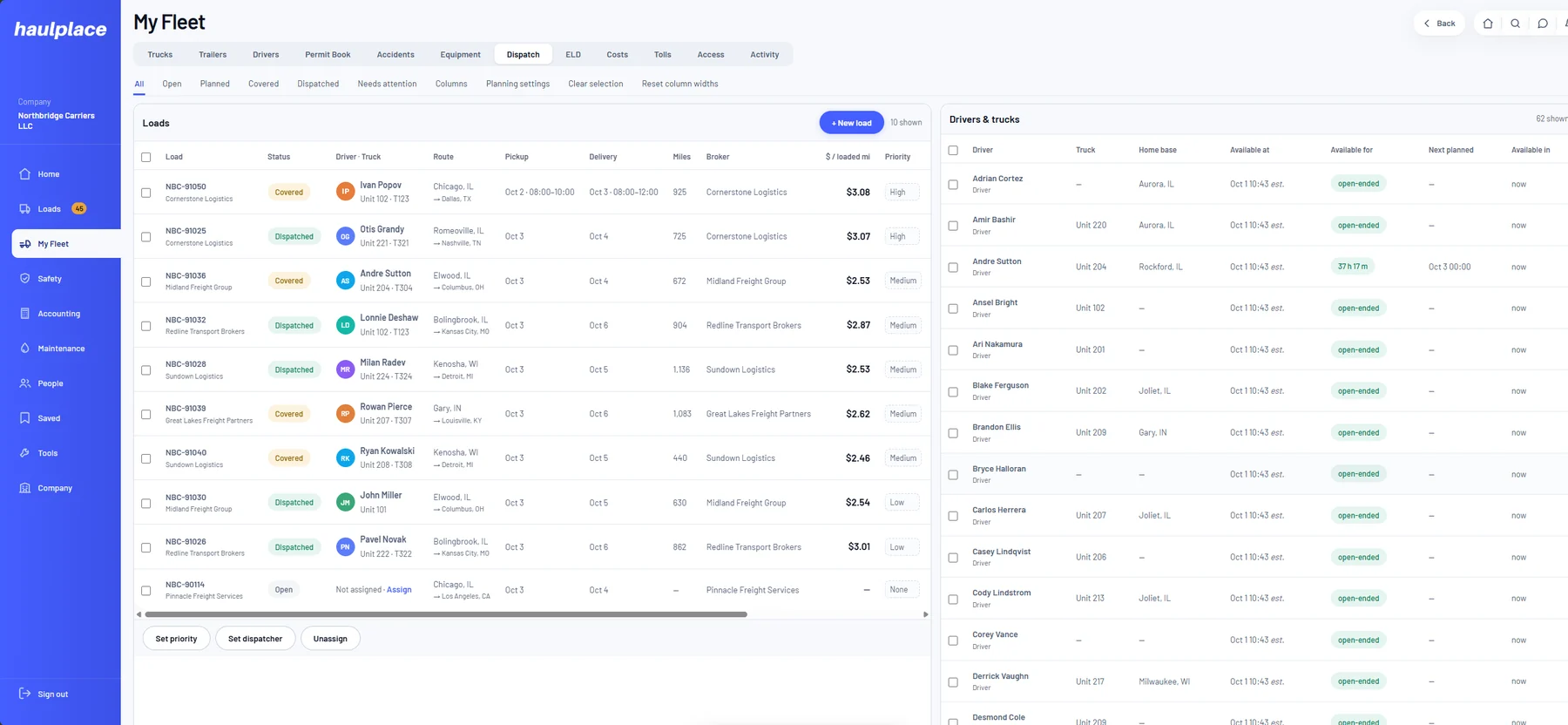Open the Medium priority dropdown for NBC-91036

pyautogui.click(x=902, y=281)
